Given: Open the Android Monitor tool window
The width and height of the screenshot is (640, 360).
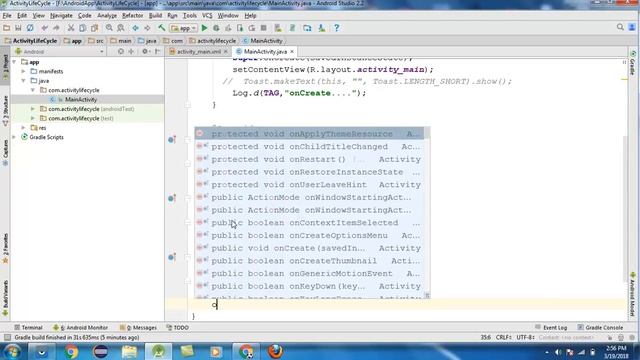Looking at the screenshot, I should point(80,327).
